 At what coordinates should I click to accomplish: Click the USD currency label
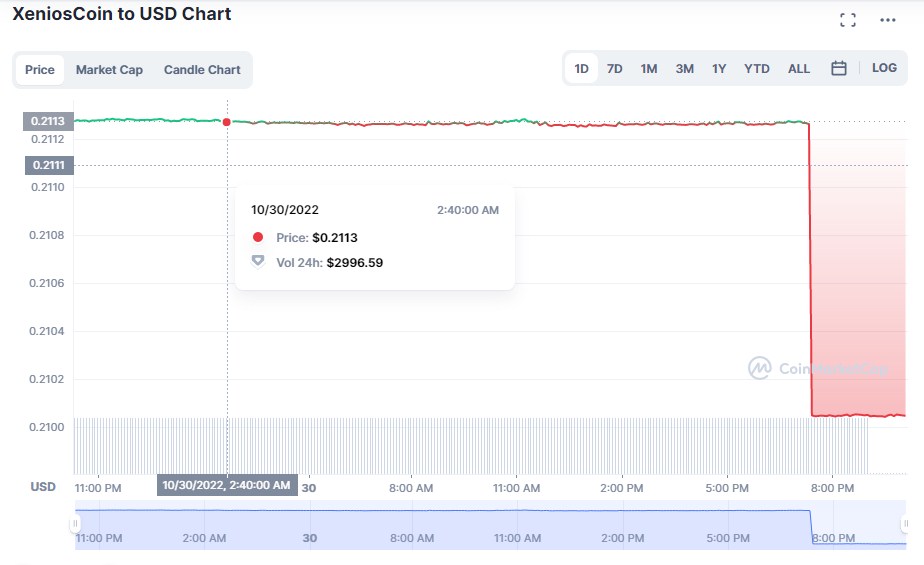point(43,487)
